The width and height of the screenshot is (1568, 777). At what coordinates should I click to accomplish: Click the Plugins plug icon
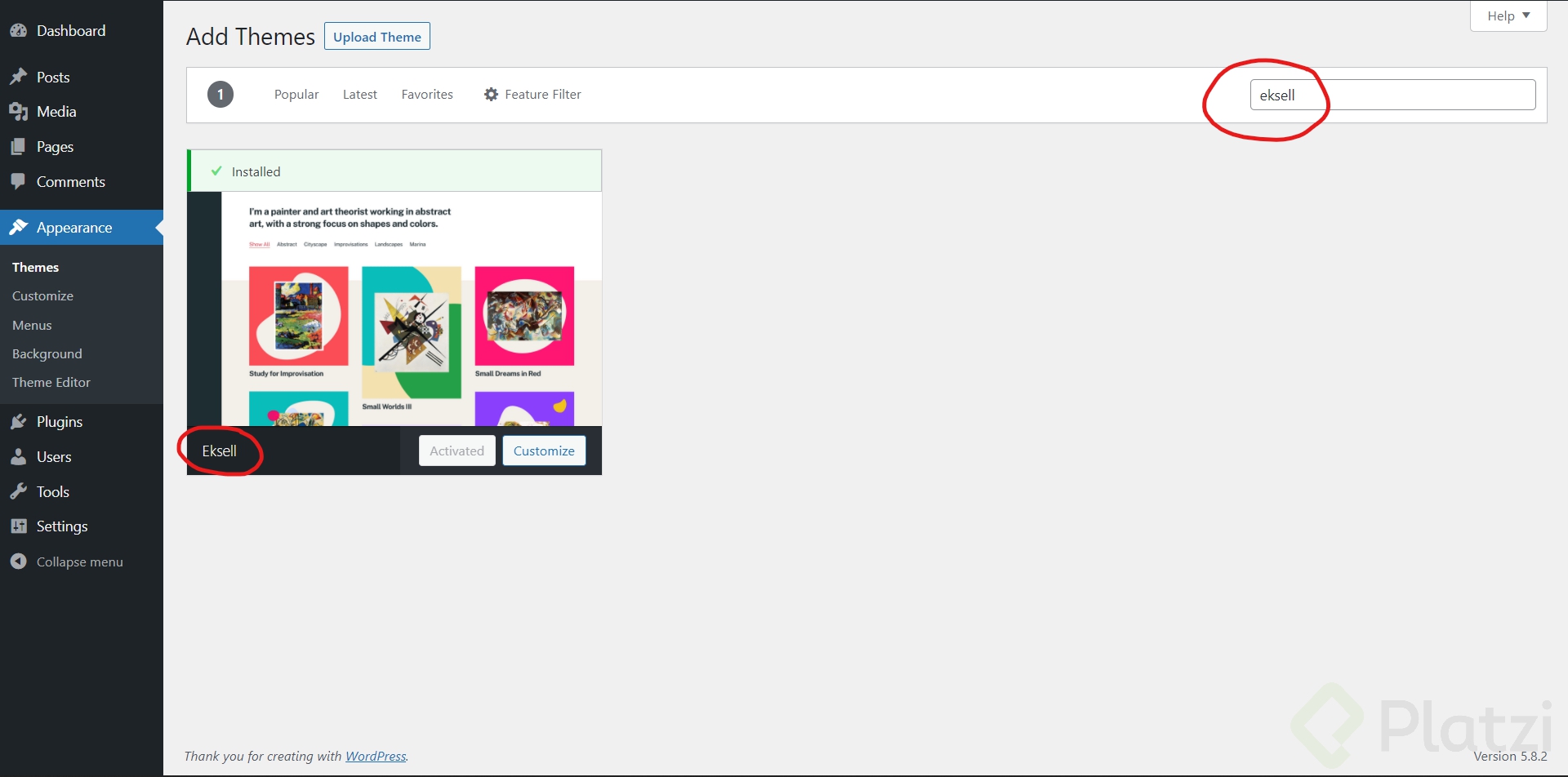click(x=19, y=422)
